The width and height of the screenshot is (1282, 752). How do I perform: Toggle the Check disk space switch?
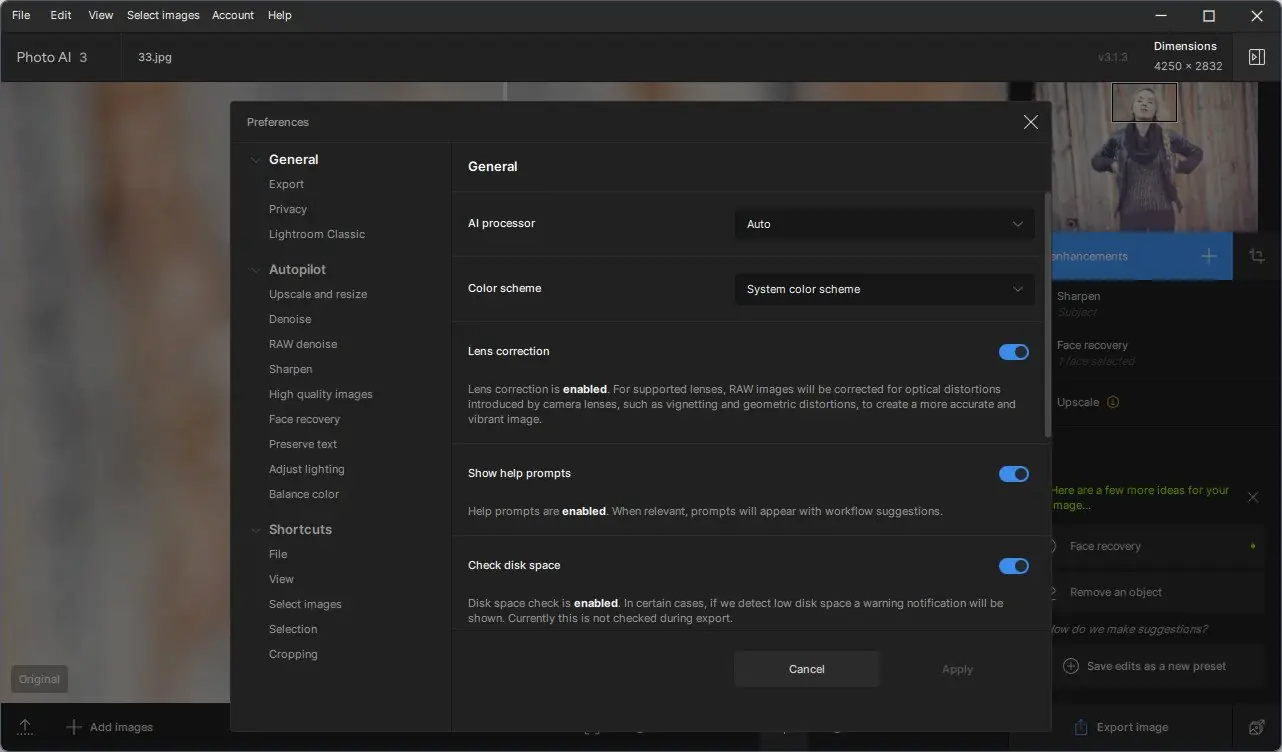(1013, 566)
